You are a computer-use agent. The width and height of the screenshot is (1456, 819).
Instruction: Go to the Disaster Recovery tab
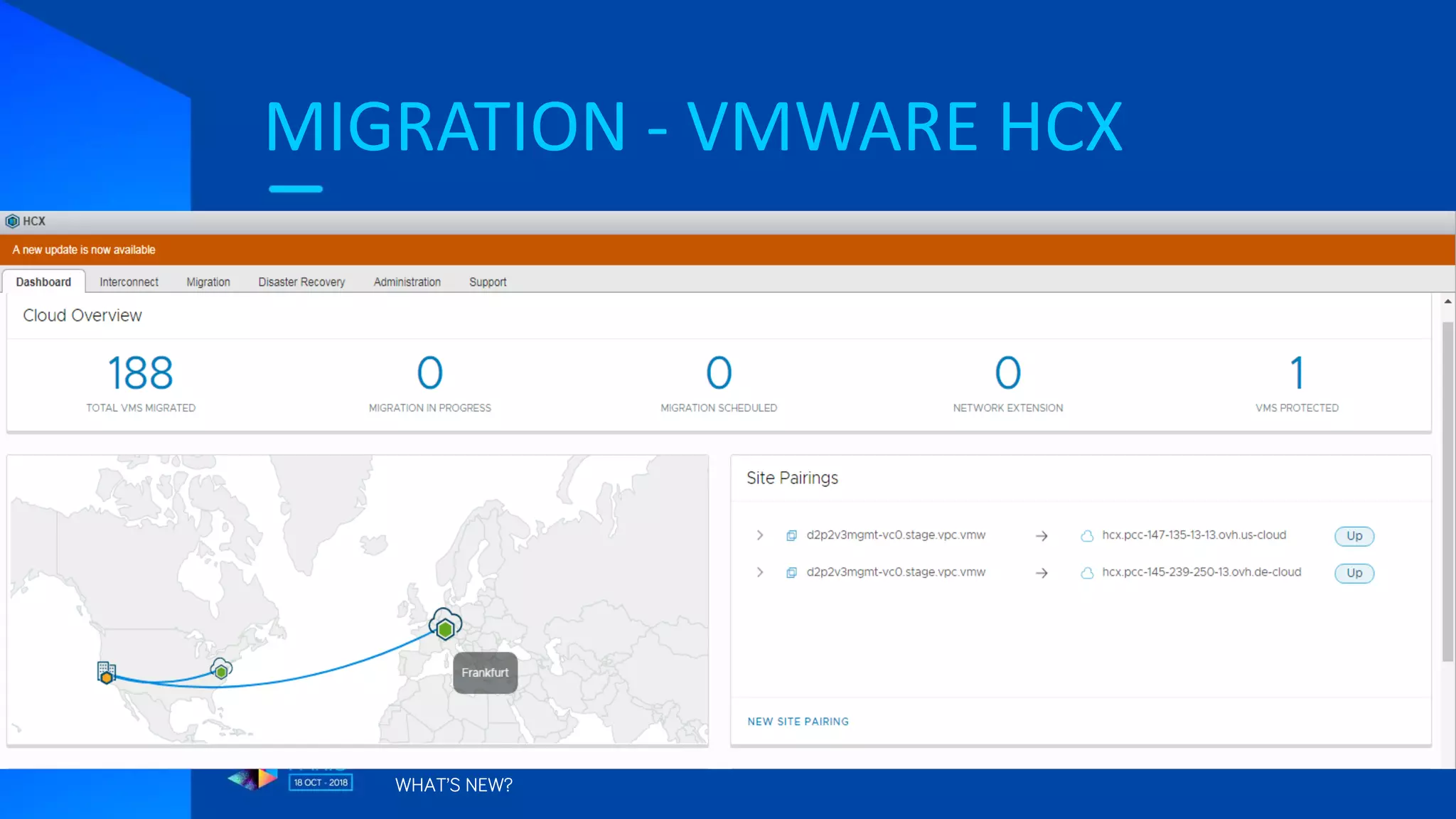(301, 282)
